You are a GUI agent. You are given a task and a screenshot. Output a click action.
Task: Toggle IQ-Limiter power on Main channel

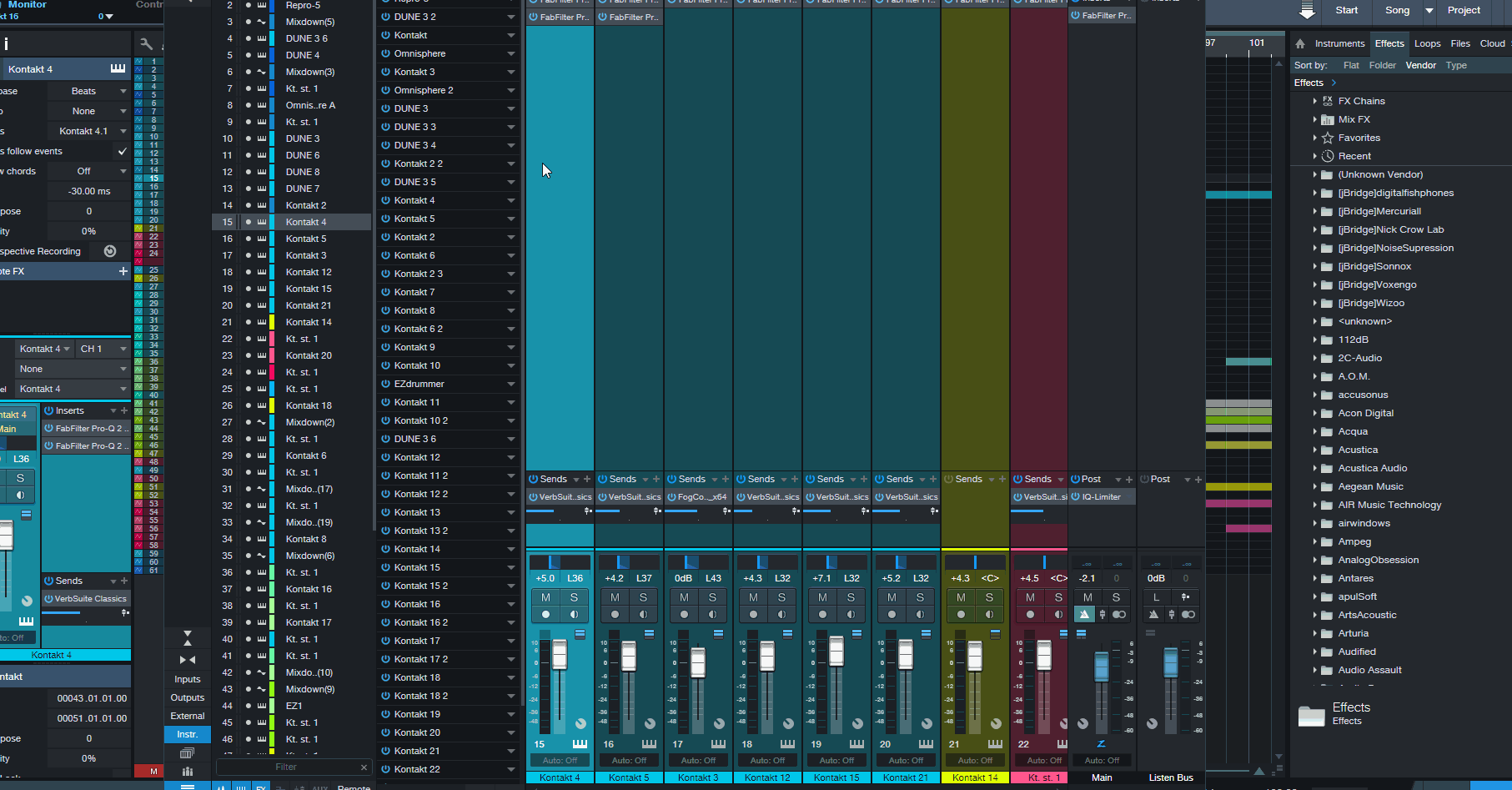coord(1076,497)
